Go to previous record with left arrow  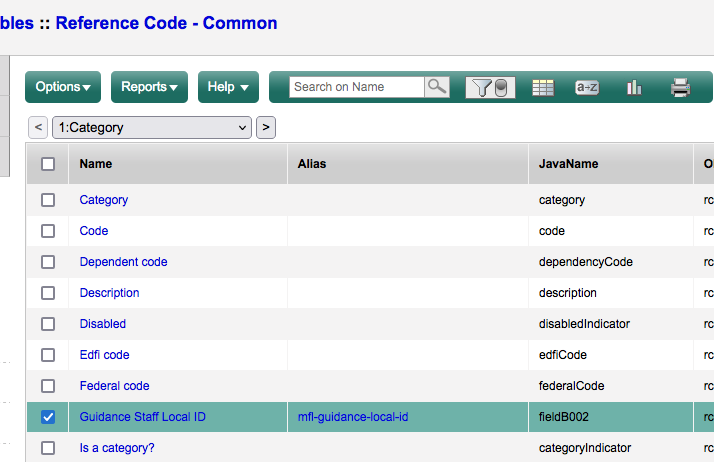coord(38,127)
